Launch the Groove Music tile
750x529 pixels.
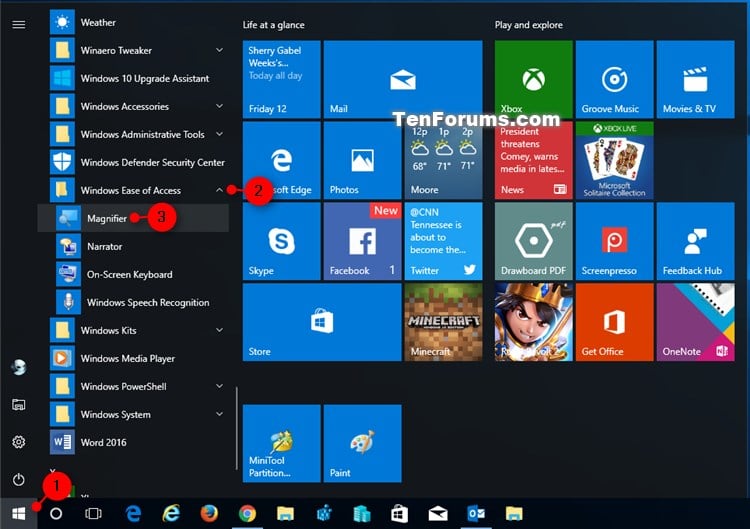click(x=614, y=79)
